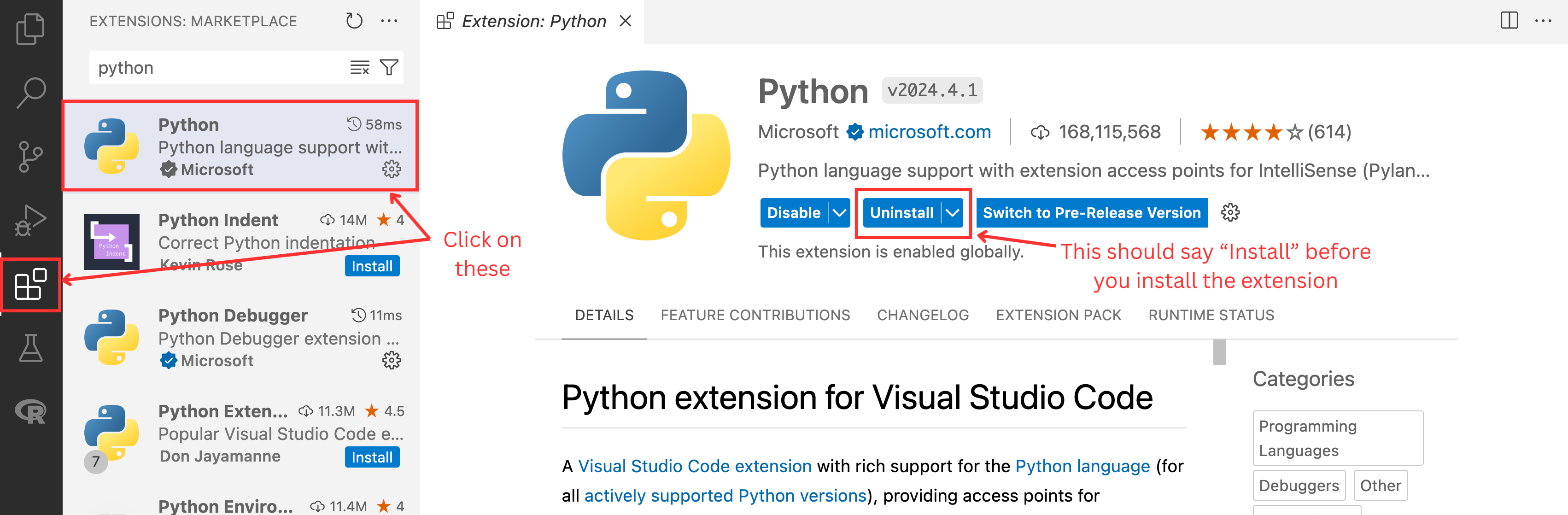Open manage gear on Python extension page
The width and height of the screenshot is (1568, 515).
(1230, 212)
